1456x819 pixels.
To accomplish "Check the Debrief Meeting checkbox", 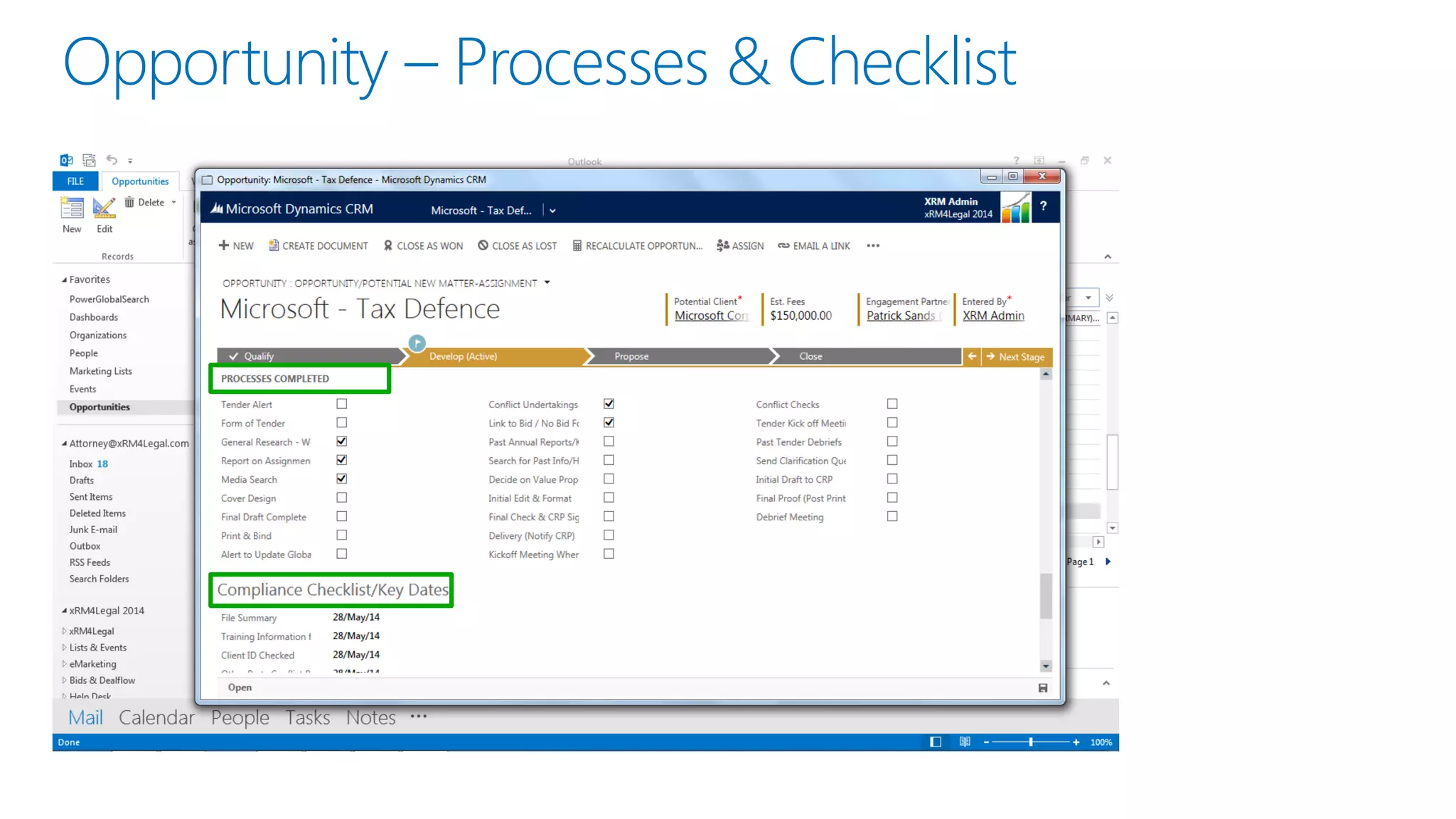I will (892, 516).
